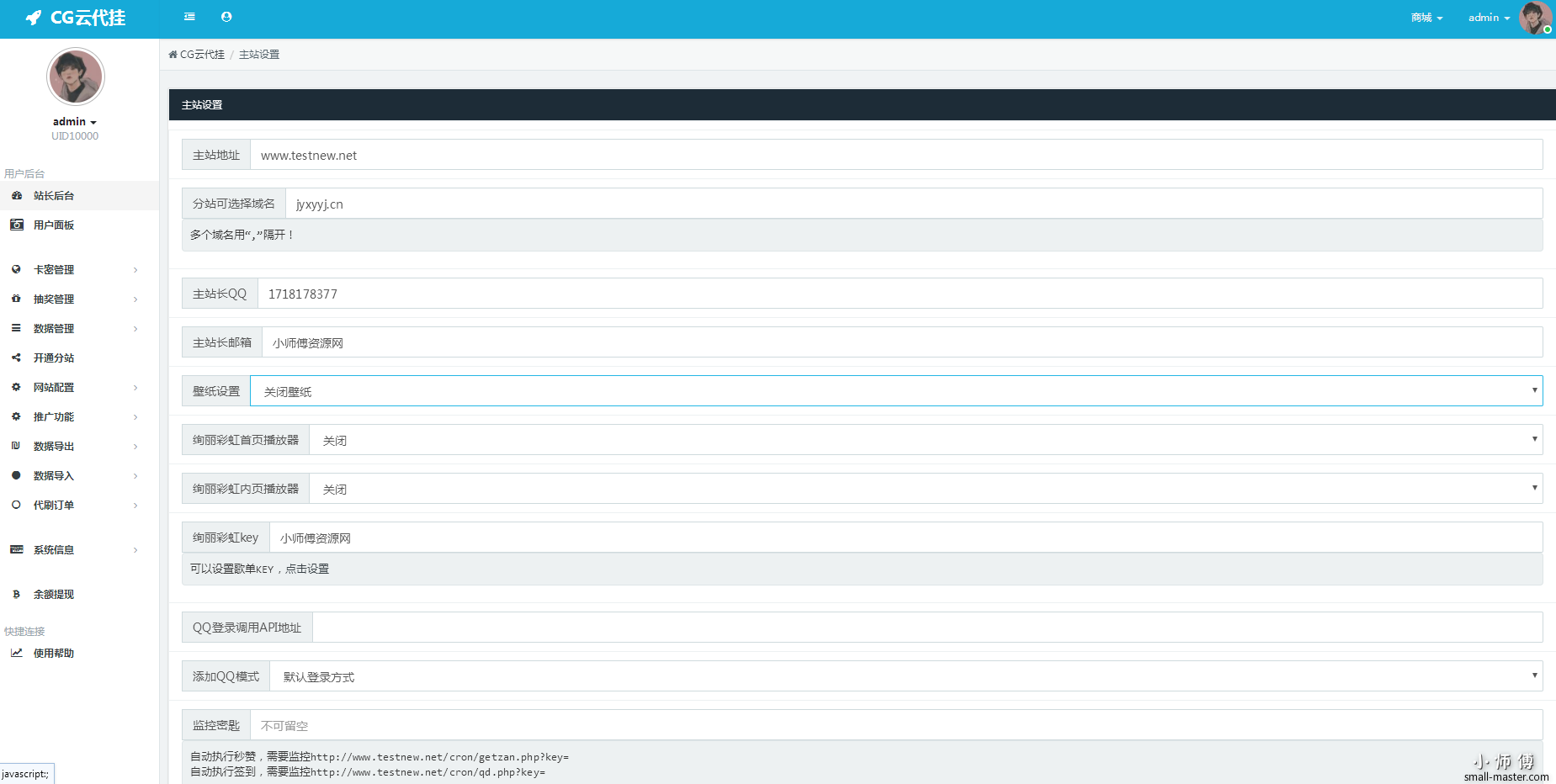
Task: Click the top-right admin avatar thumbnail
Action: [1536, 18]
